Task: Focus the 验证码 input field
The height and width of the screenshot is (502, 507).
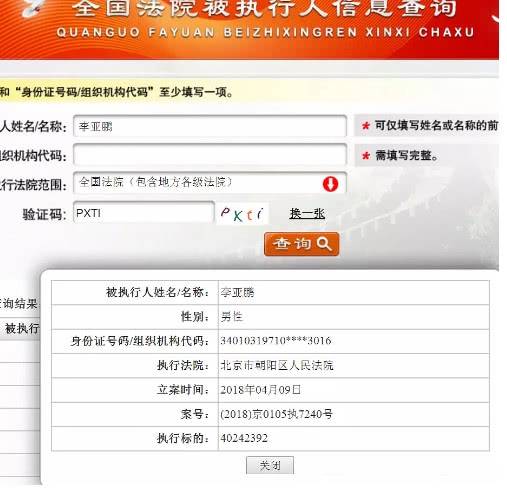Action: [x=143, y=212]
